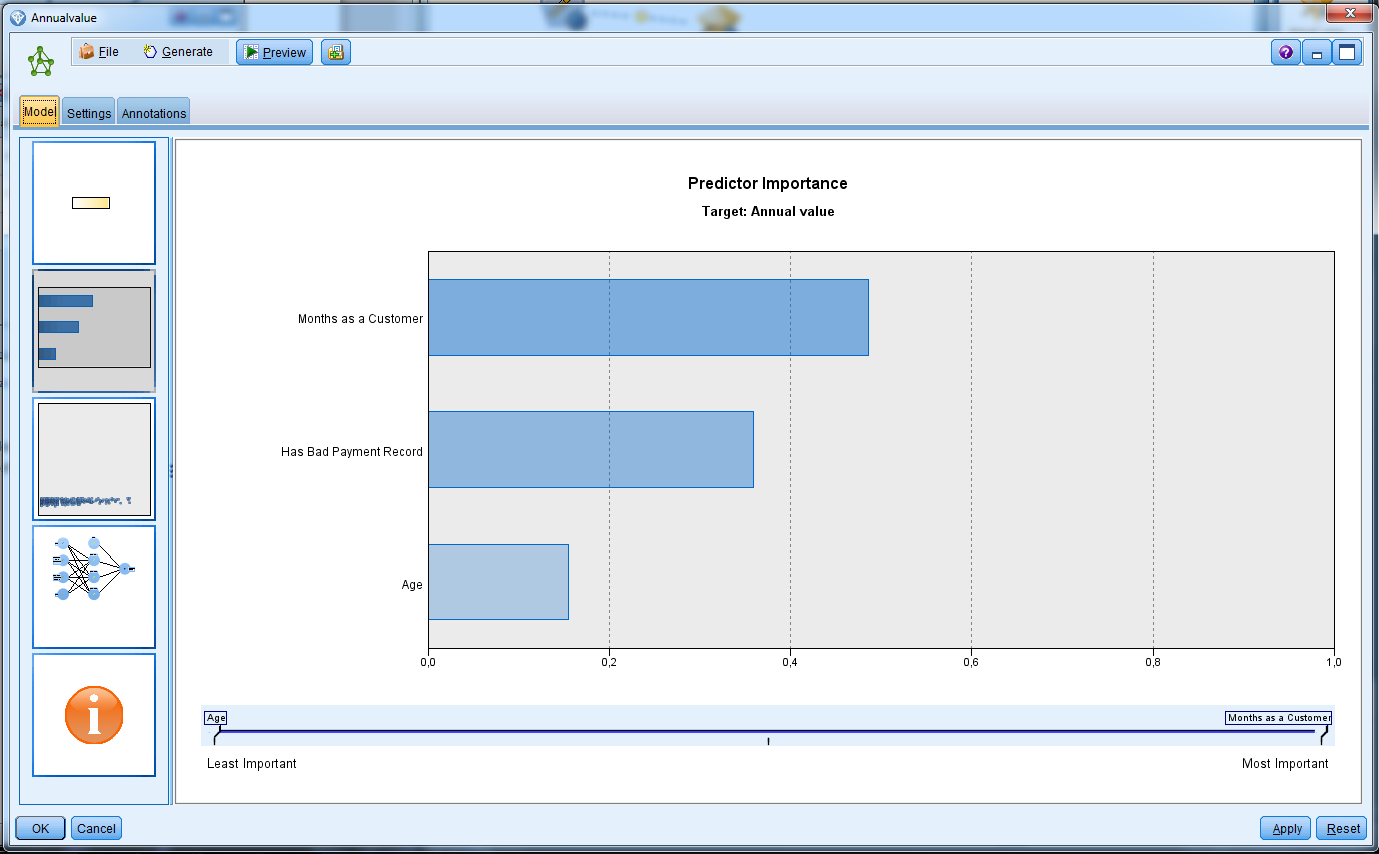Click the importance slider's Most Important handle
This screenshot has width=1379, height=854.
(1323, 737)
